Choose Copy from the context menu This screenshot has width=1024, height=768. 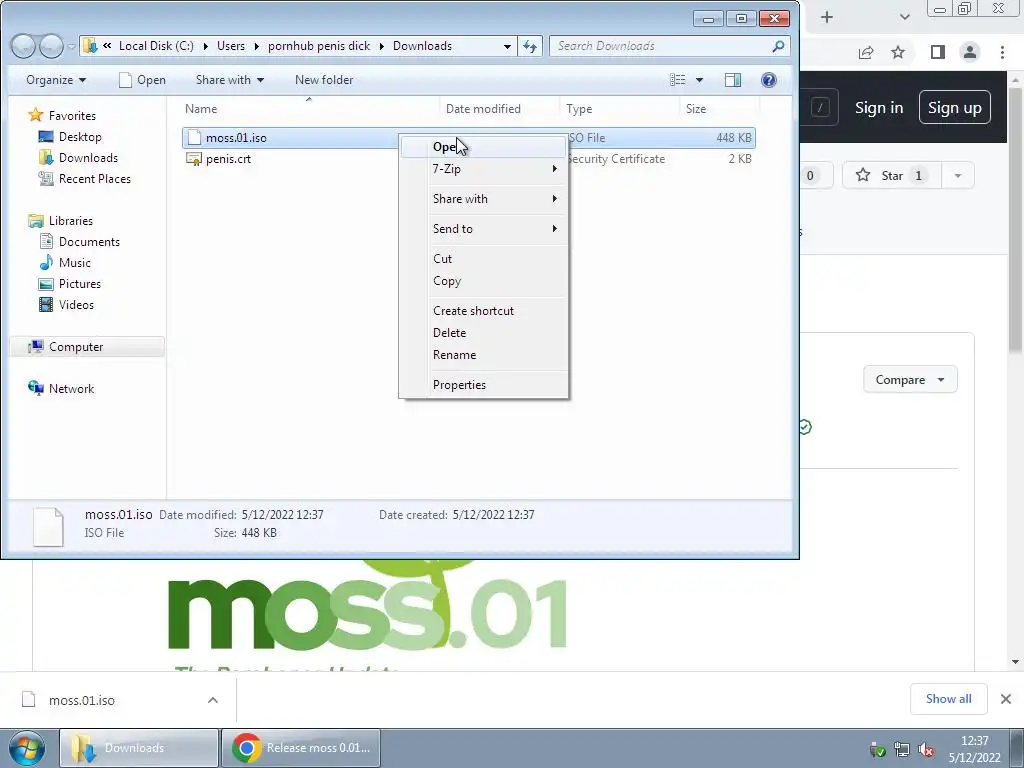pos(483,281)
